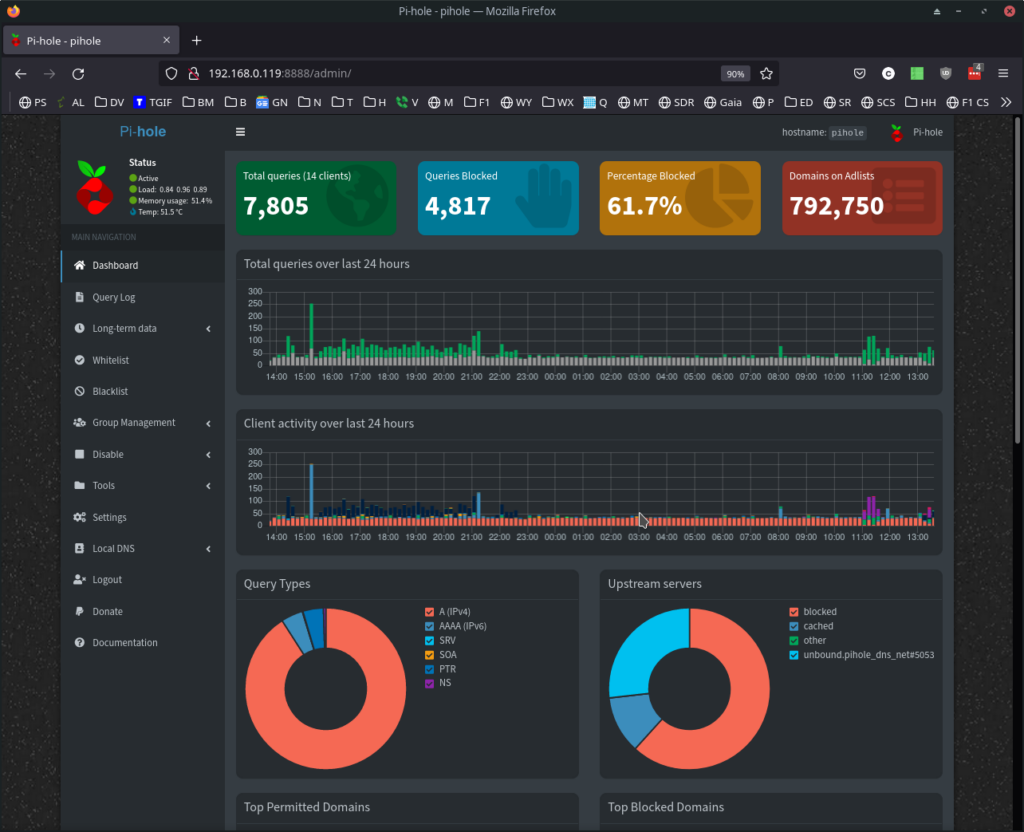Open the BM bookmarks folder
Screen dimensions: 1024x832
click(198, 103)
